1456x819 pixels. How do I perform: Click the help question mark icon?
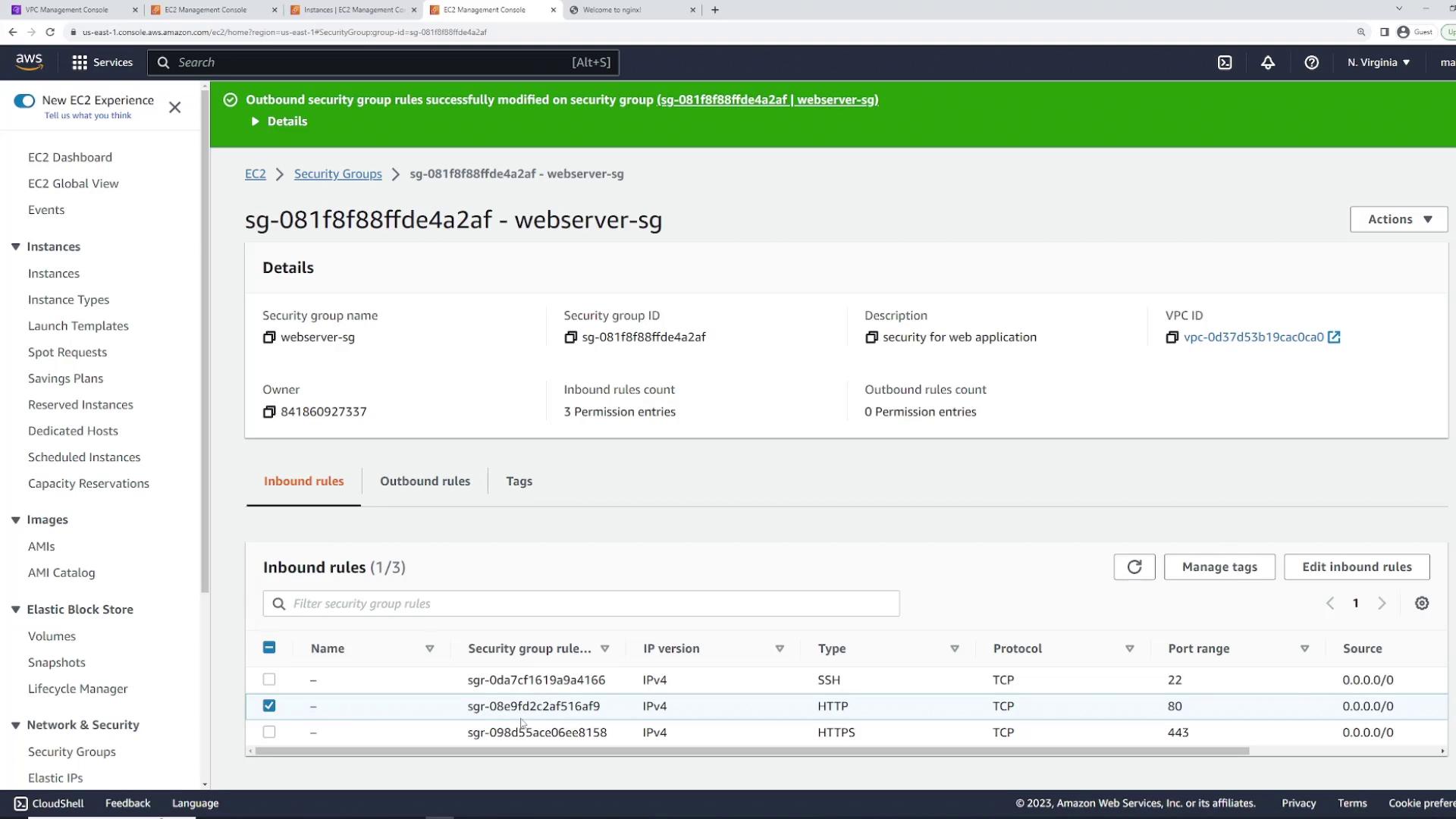tap(1311, 63)
